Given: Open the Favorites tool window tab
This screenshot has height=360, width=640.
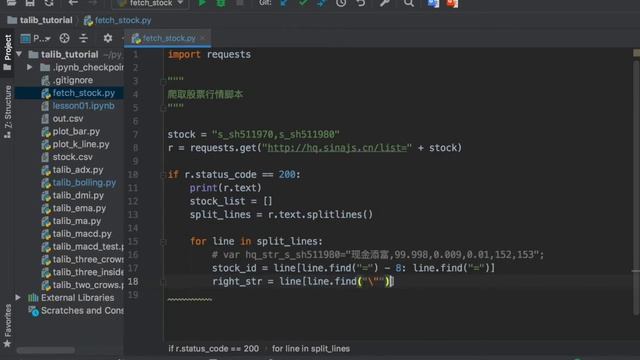Looking at the screenshot, I should click(x=7, y=326).
